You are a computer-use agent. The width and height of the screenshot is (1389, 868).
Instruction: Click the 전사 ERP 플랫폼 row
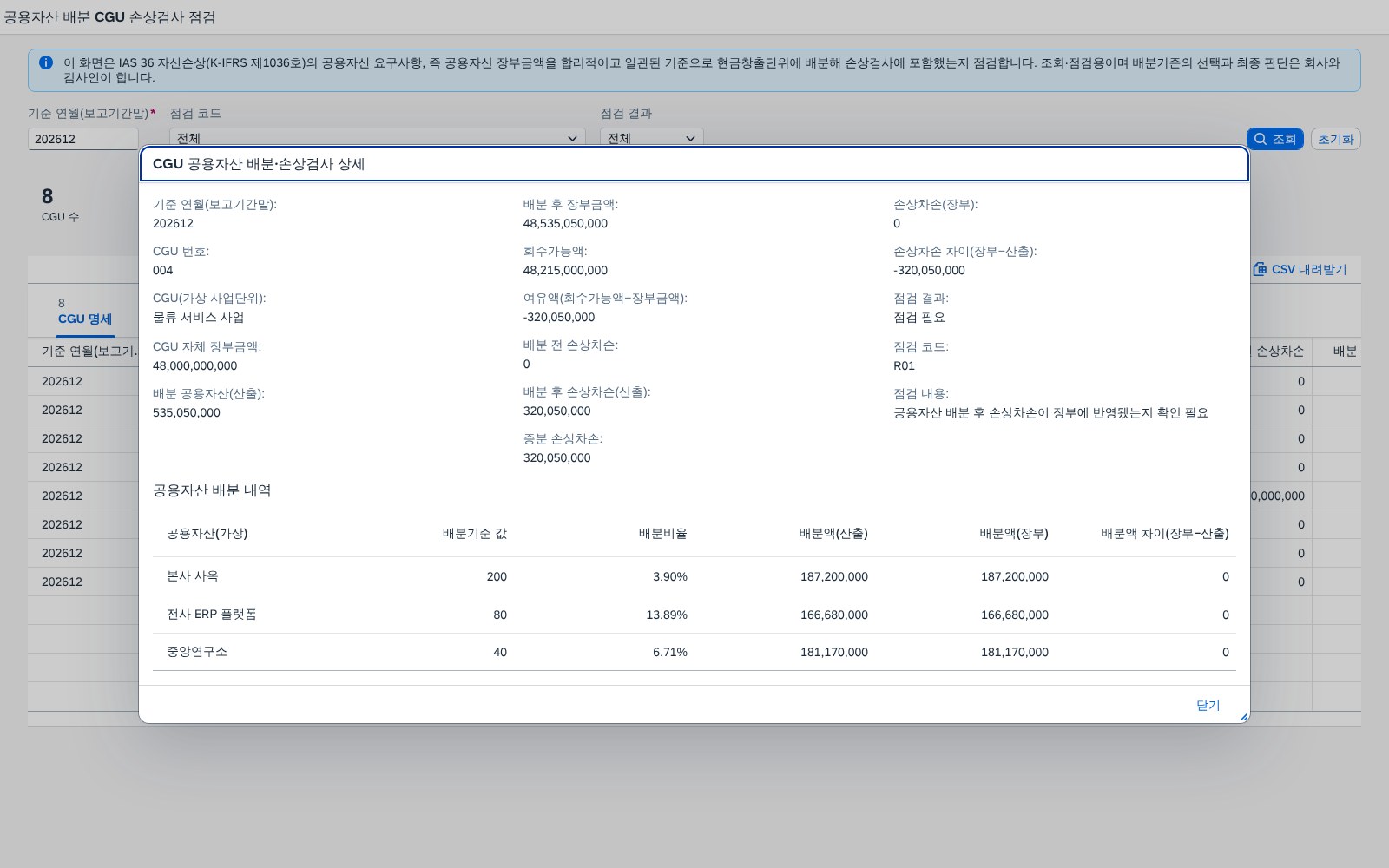pyautogui.click(x=694, y=615)
